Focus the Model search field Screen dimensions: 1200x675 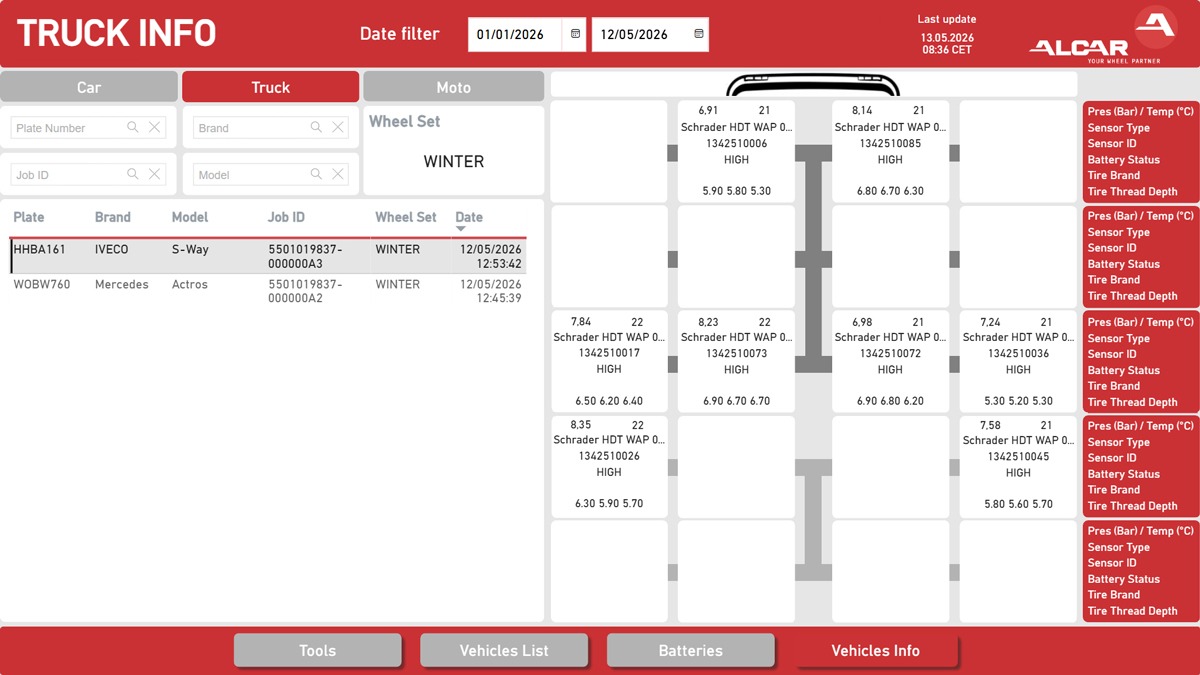pos(271,174)
